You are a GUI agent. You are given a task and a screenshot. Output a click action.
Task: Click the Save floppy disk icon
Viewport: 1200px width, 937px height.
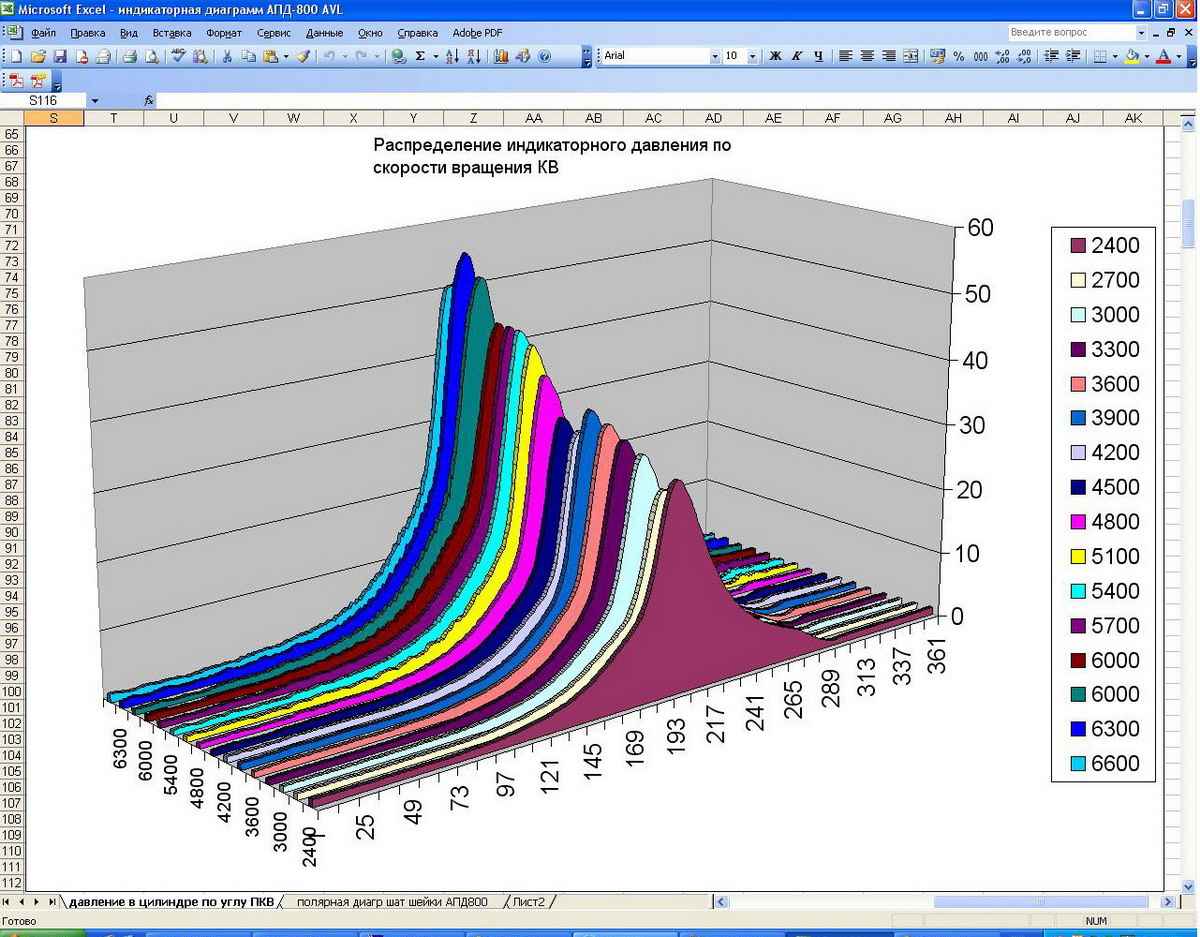click(60, 57)
